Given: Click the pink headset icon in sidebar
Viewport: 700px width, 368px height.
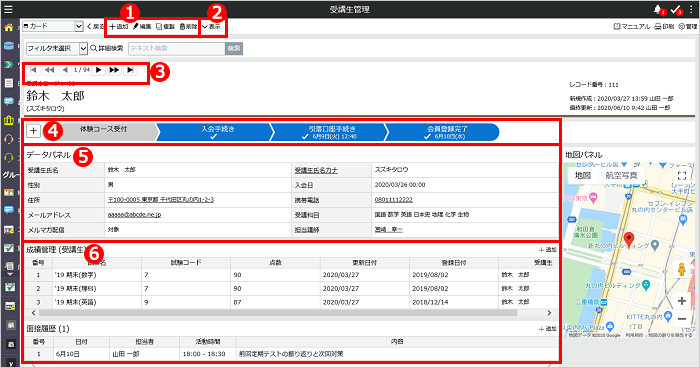Looking at the screenshot, I should pyautogui.click(x=8, y=139).
